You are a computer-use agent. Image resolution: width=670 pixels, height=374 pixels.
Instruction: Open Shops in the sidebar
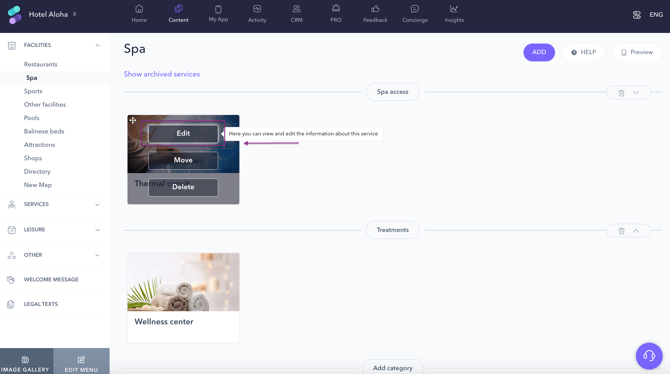tap(33, 158)
